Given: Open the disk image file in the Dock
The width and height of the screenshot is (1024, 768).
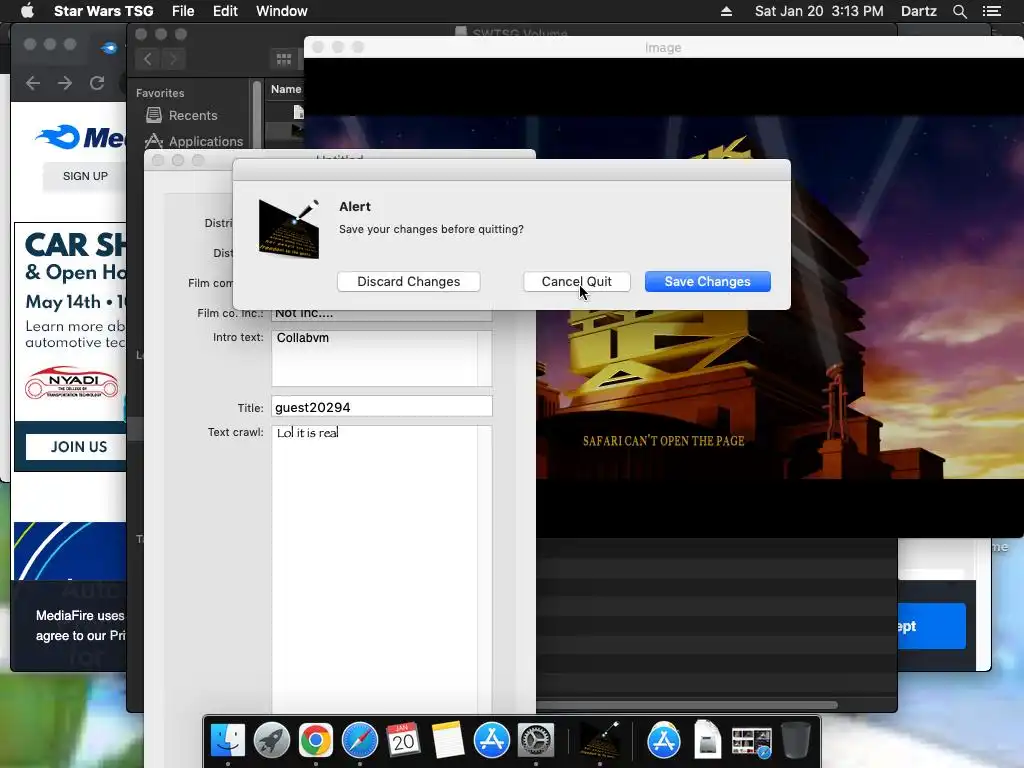Looking at the screenshot, I should point(707,741).
